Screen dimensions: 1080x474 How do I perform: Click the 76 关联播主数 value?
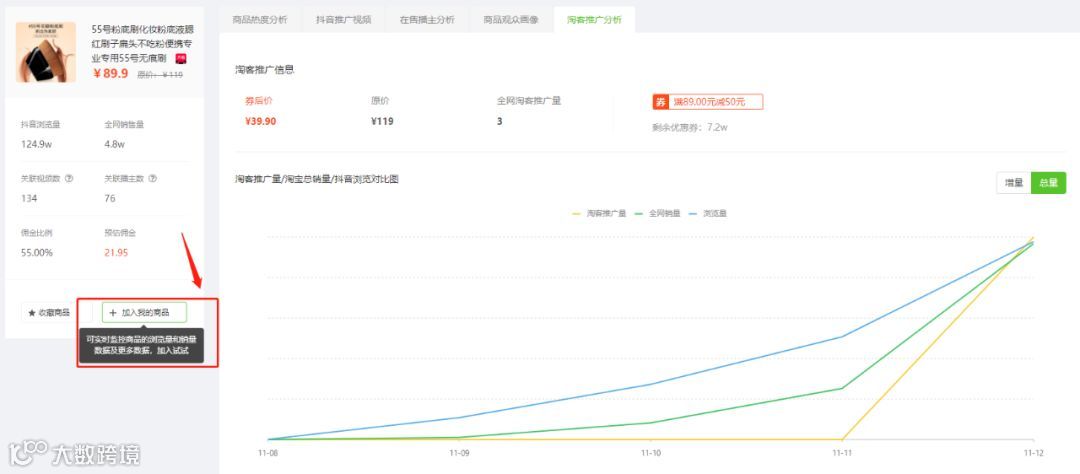pyautogui.click(x=110, y=198)
